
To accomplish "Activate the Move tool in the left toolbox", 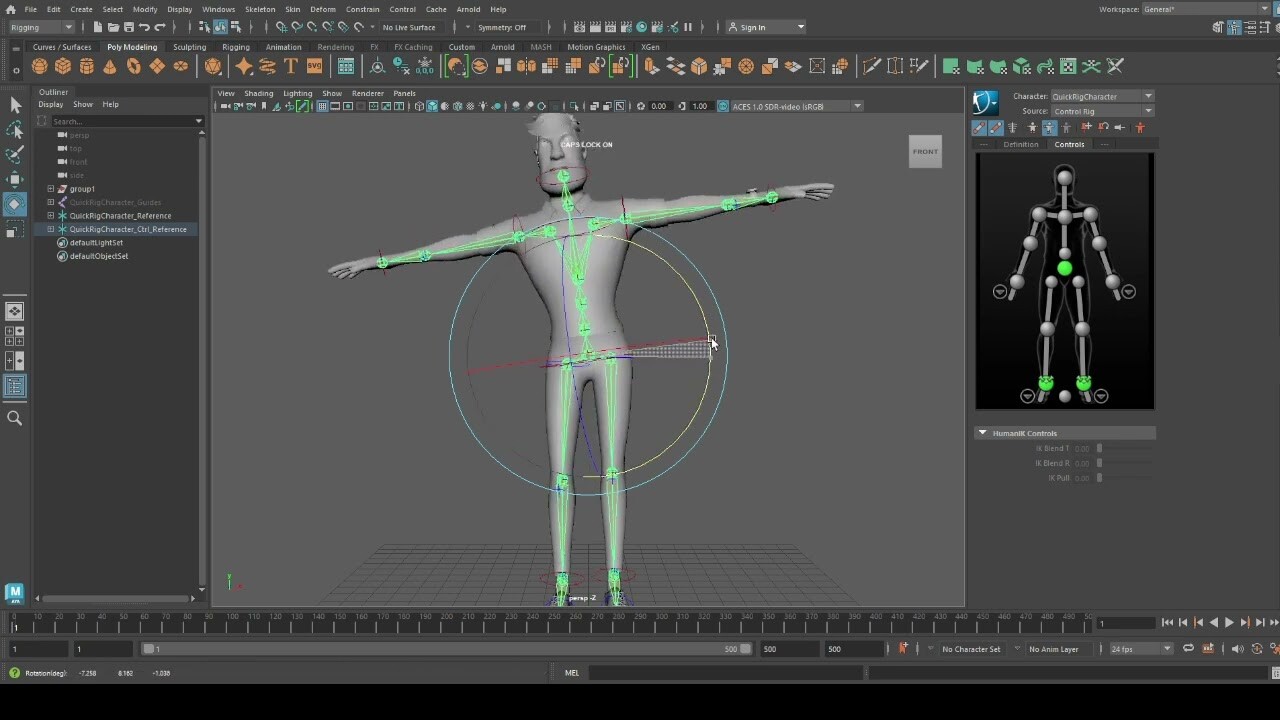I will tap(15, 178).
